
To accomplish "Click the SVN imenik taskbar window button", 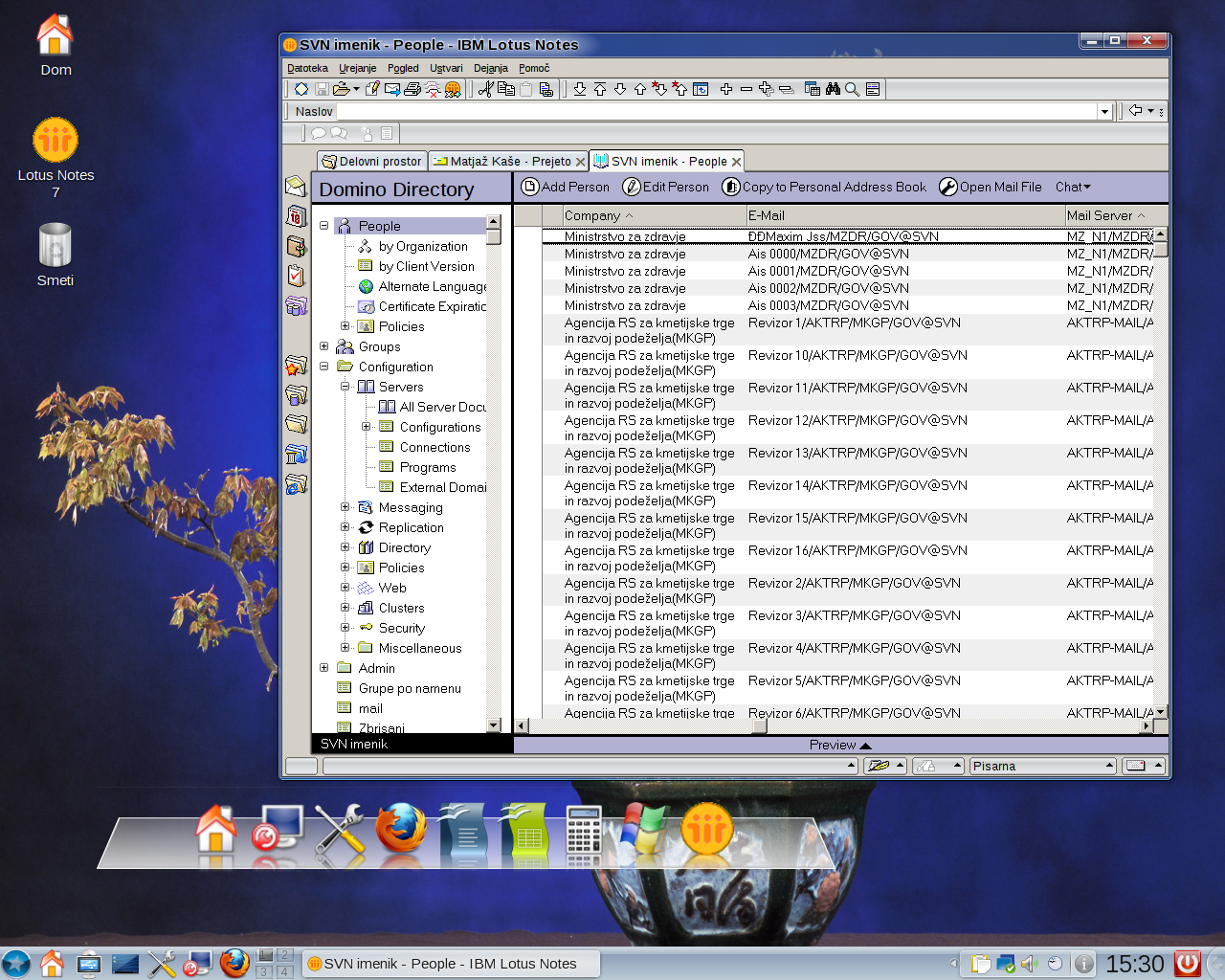I will (451, 964).
